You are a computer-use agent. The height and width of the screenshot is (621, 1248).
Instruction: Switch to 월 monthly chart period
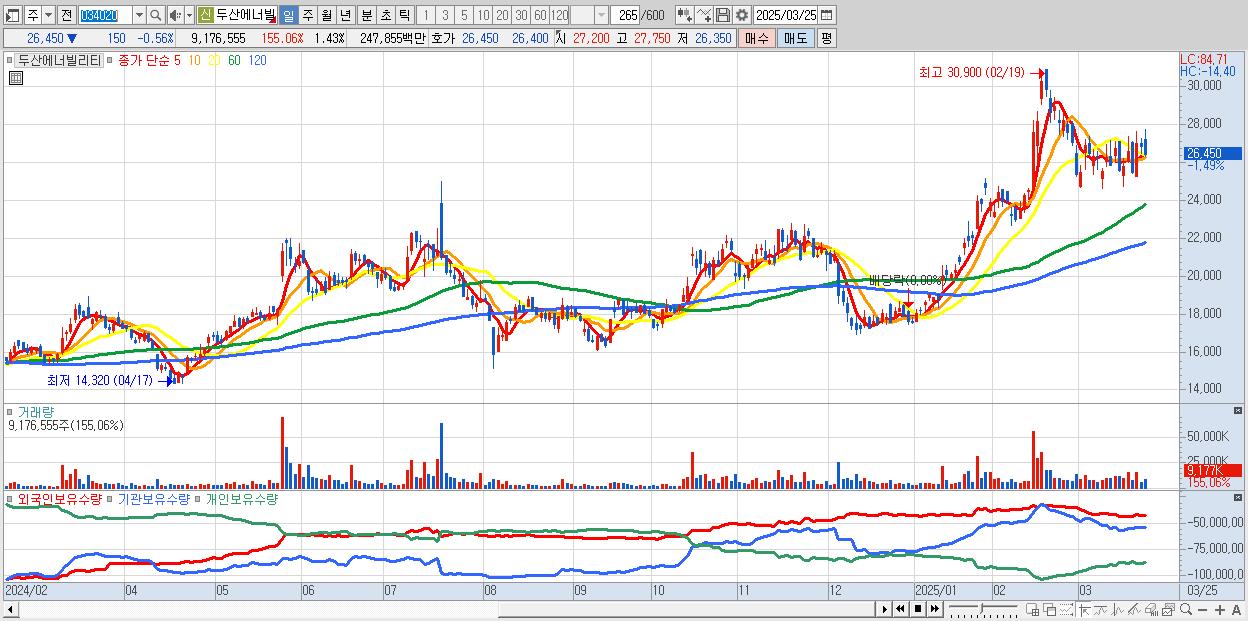click(x=326, y=15)
